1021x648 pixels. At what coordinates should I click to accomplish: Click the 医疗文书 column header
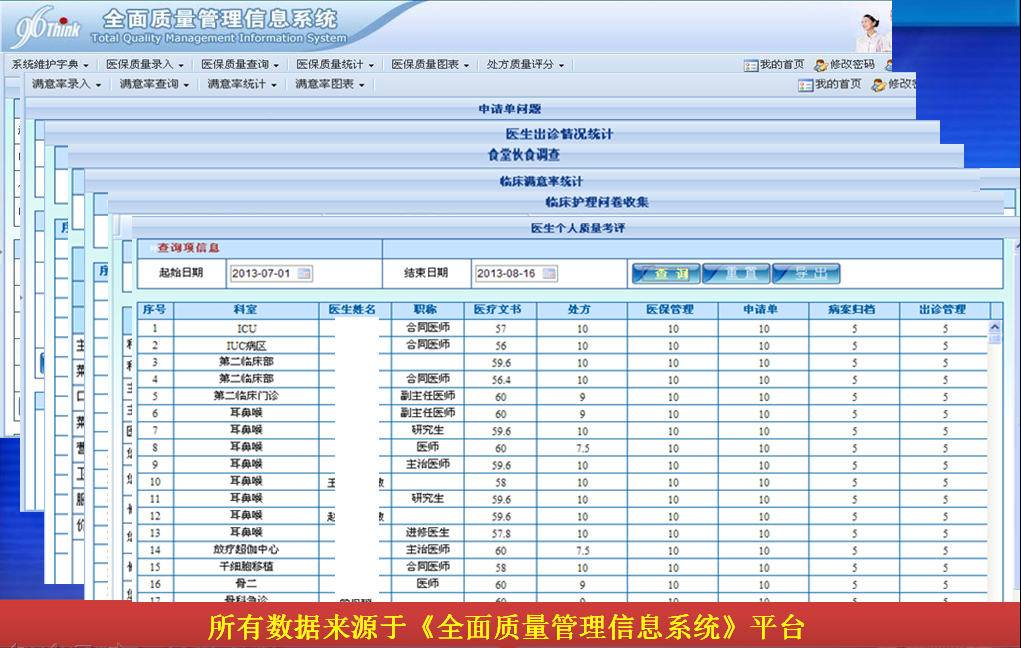click(x=500, y=310)
